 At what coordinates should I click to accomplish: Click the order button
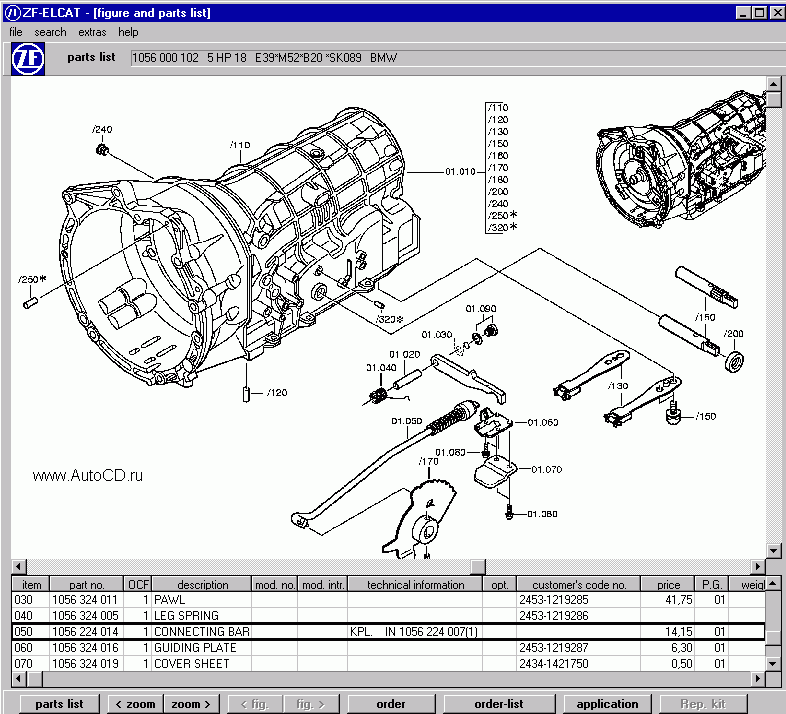pyautogui.click(x=391, y=704)
